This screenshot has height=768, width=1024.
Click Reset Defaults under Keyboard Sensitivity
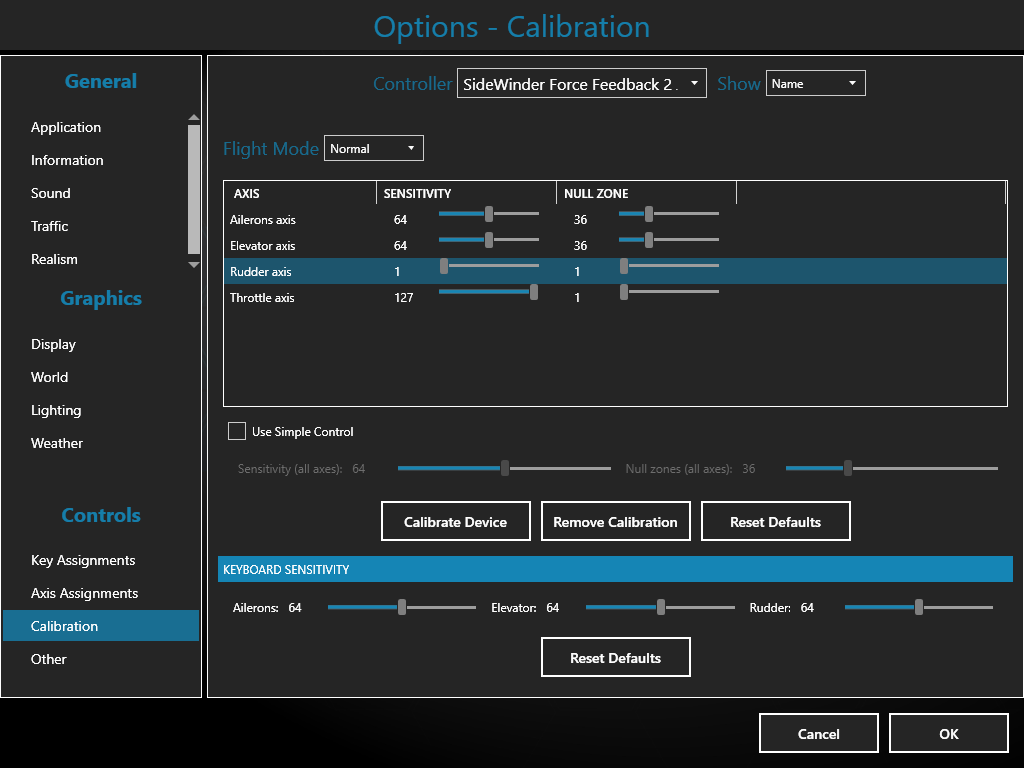616,657
